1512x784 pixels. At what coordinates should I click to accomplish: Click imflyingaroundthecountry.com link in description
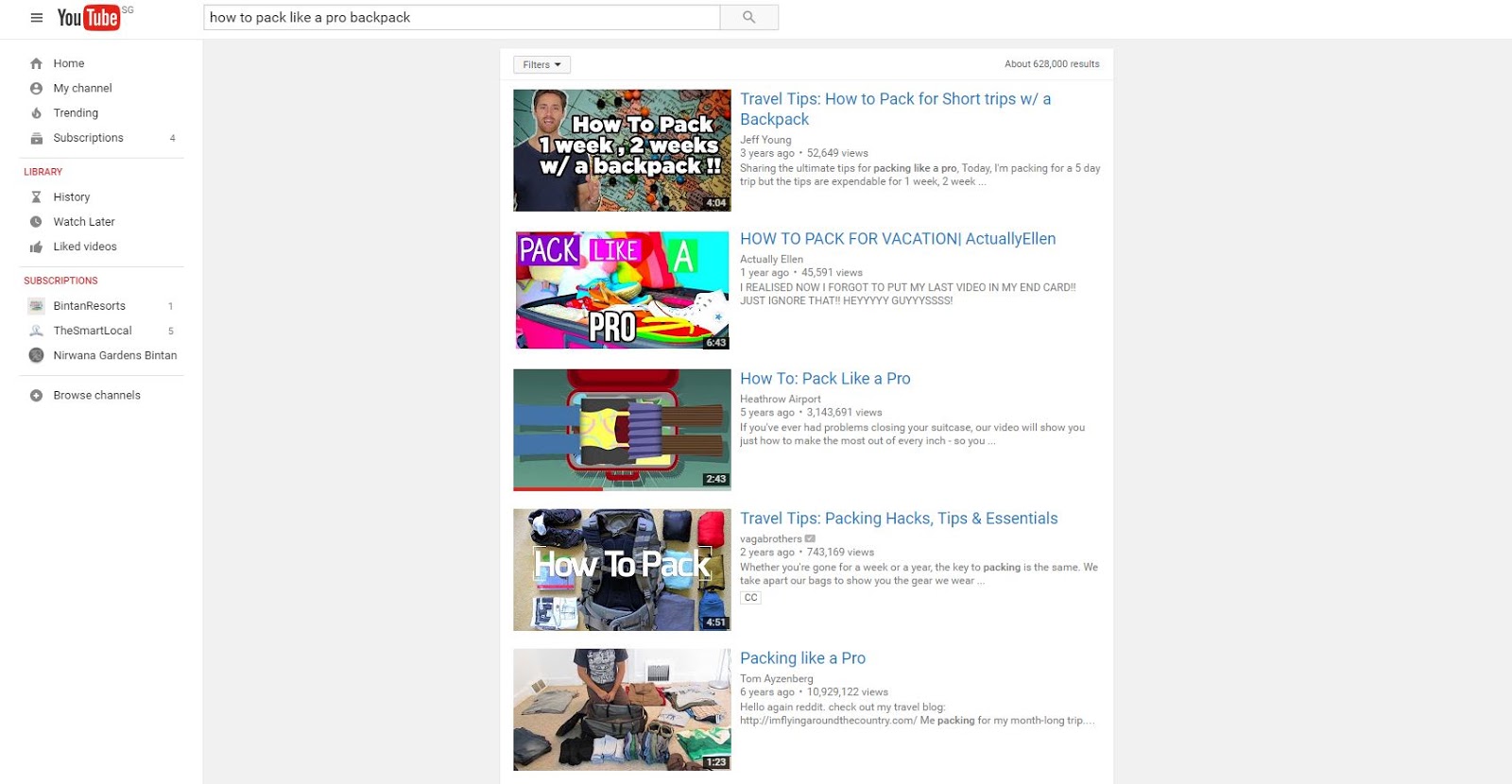[828, 721]
